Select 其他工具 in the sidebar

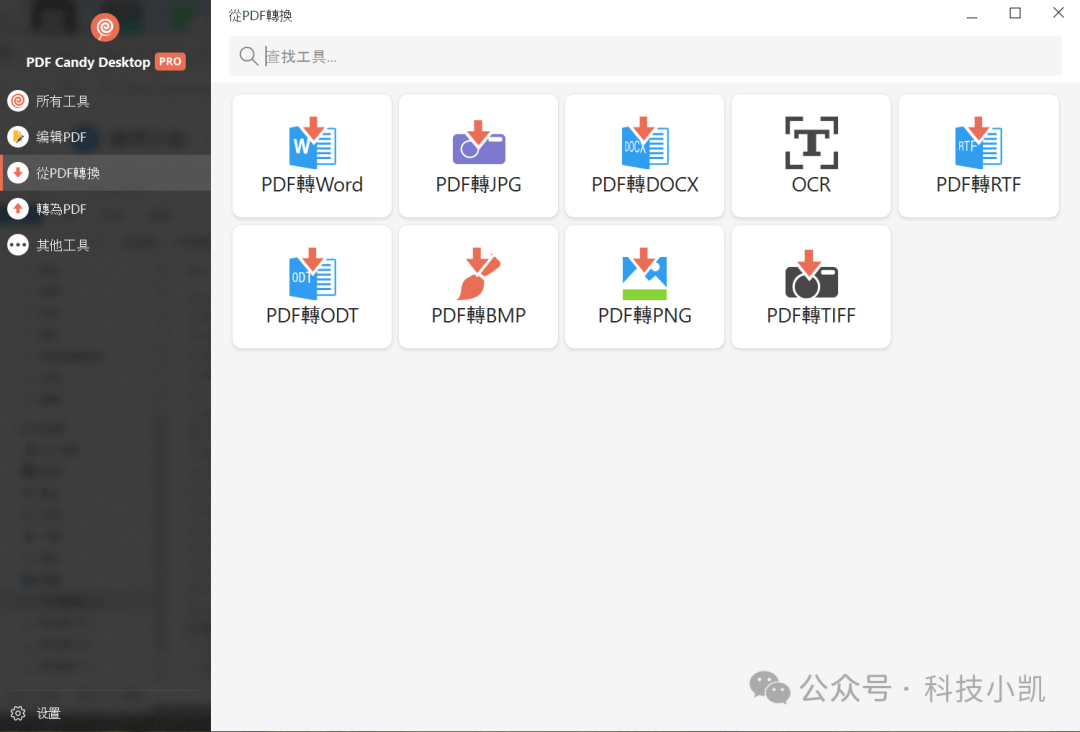point(105,244)
